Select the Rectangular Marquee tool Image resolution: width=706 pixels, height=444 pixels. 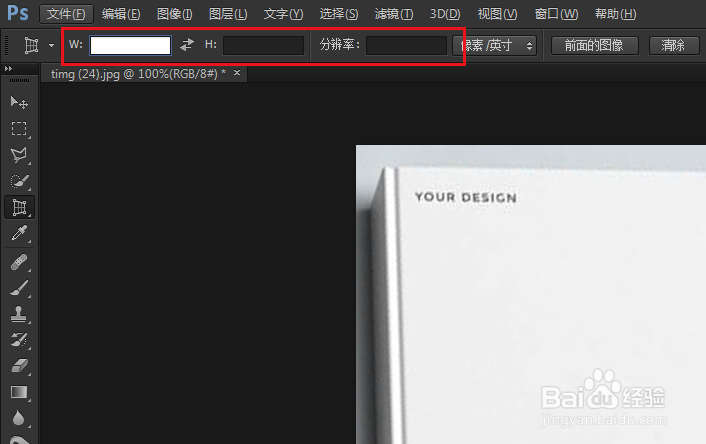19,129
